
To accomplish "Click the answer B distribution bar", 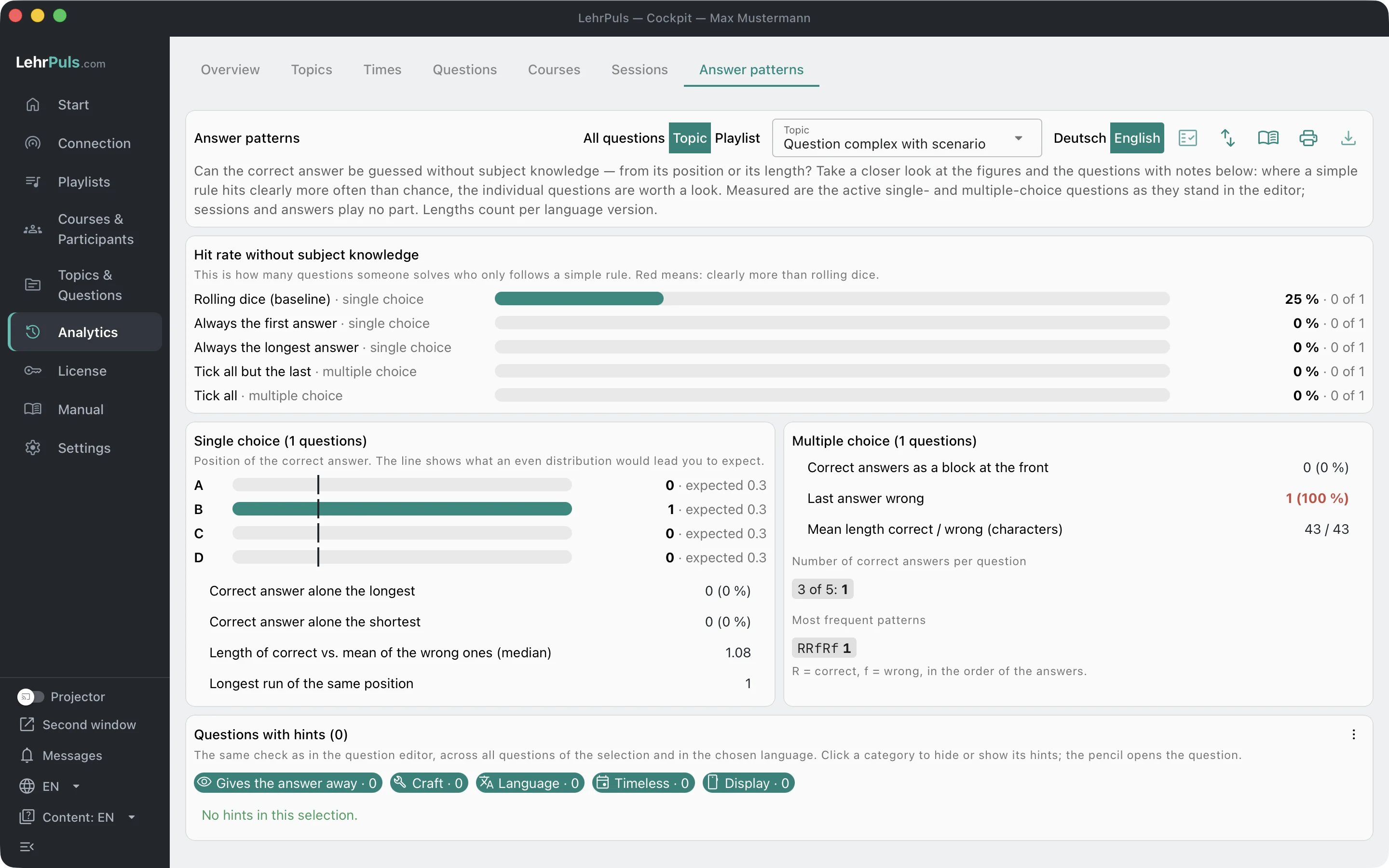I will coord(402,509).
